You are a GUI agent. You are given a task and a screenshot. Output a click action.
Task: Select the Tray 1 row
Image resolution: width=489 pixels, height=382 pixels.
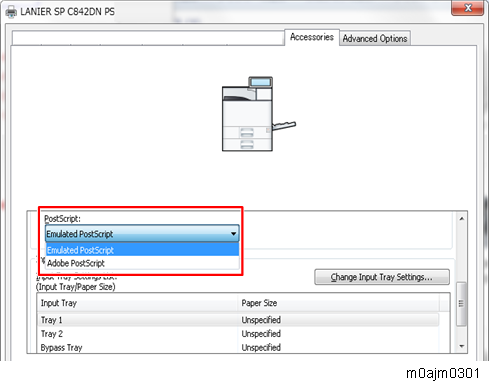pos(238,320)
